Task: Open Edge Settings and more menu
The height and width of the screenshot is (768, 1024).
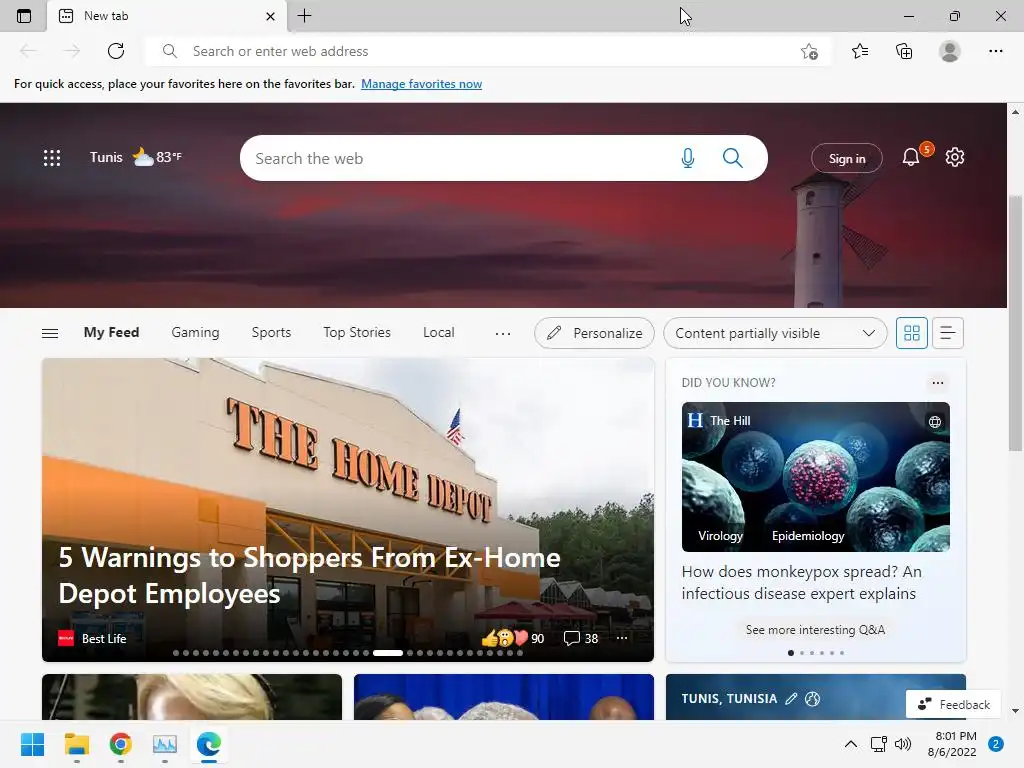Action: coord(995,51)
